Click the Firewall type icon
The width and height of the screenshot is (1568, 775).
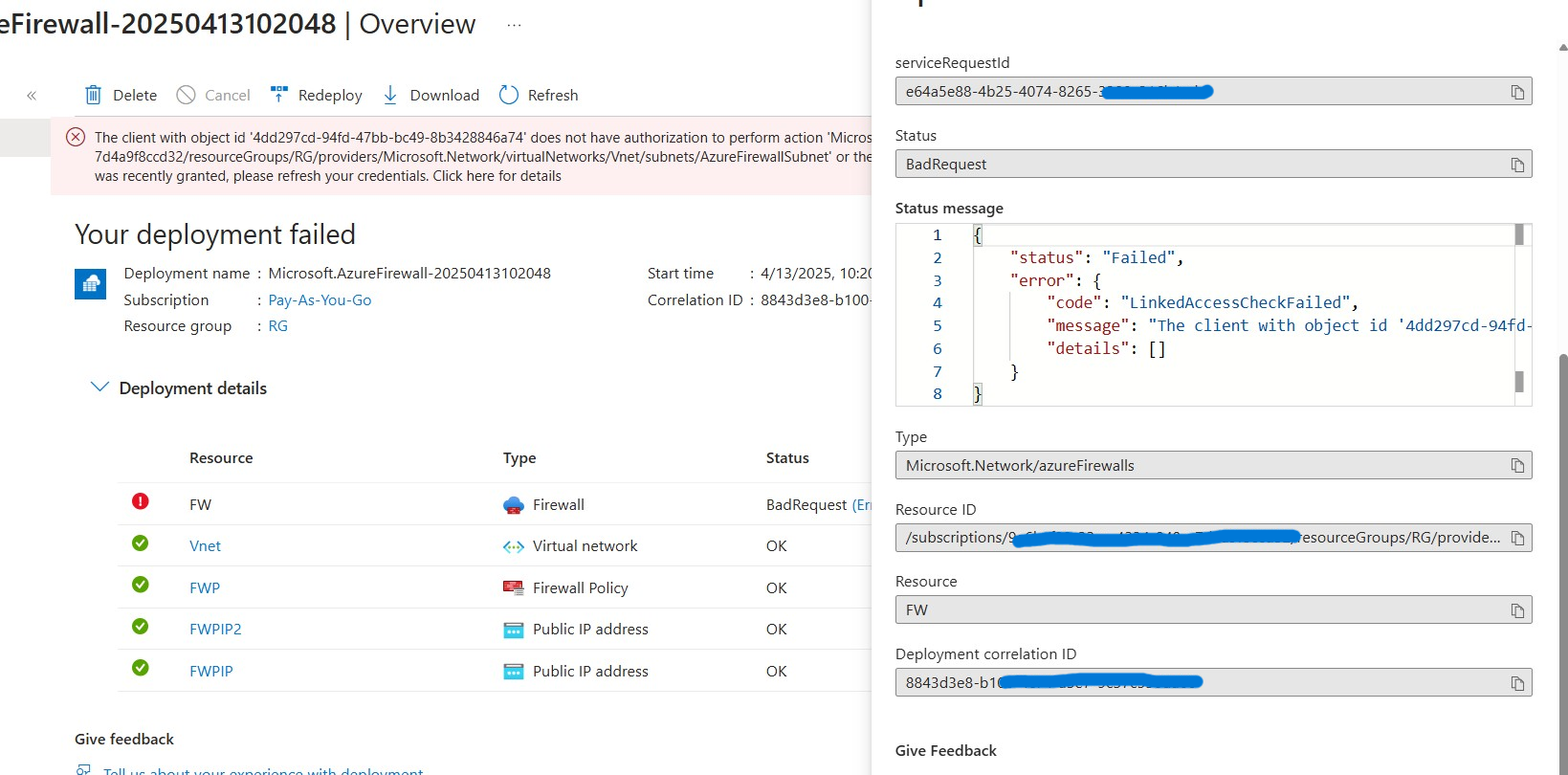(514, 505)
